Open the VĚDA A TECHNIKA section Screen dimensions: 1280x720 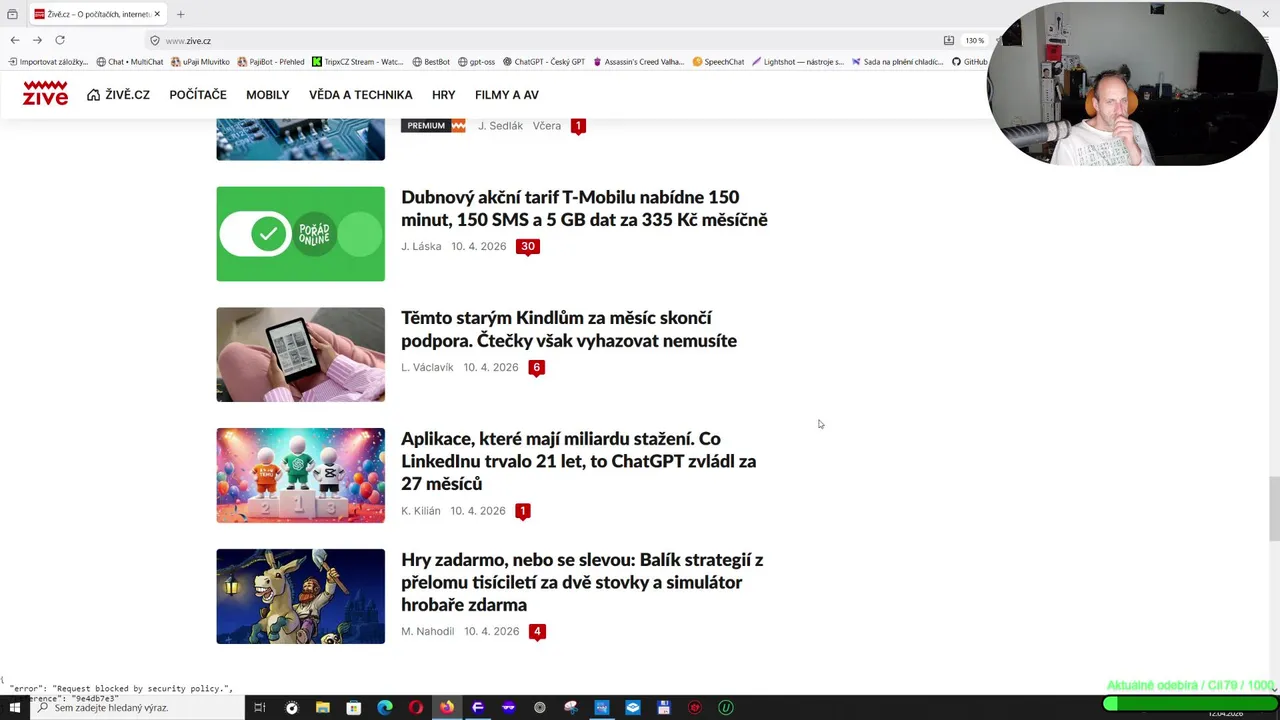(360, 95)
